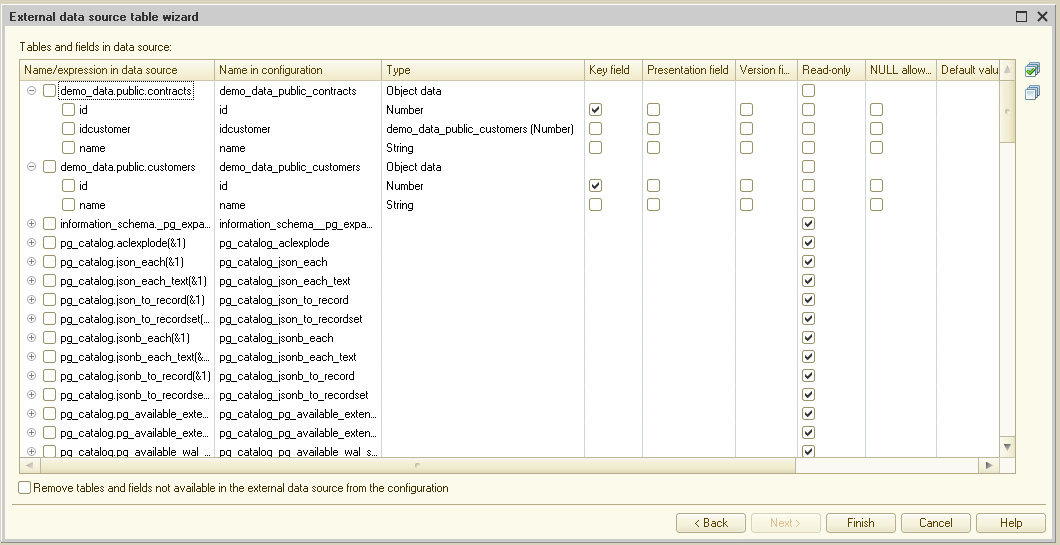Click the Clear All checkboxes icon
Viewport: 1060px width, 545px height.
click(x=1033, y=93)
